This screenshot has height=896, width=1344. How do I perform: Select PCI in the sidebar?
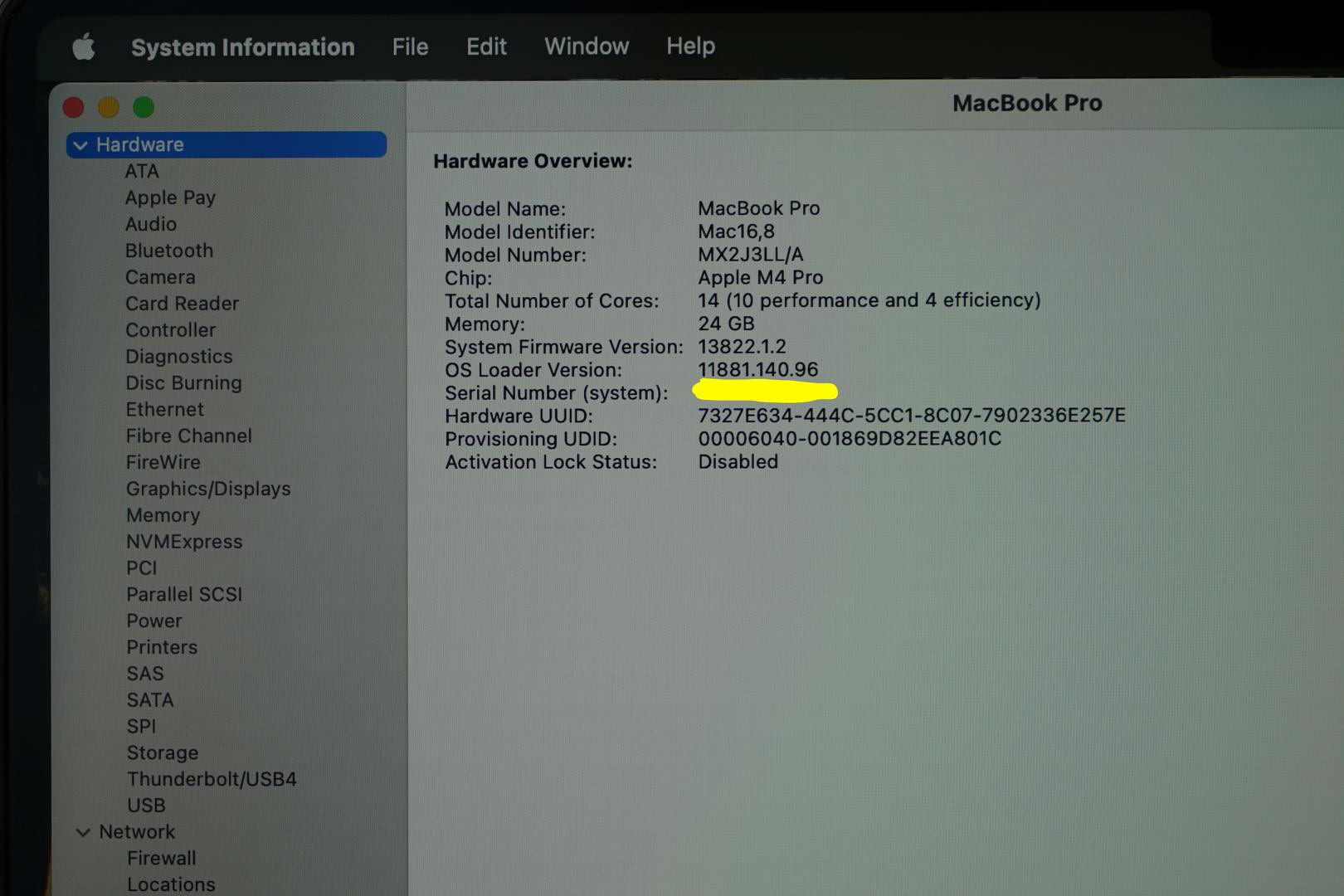(x=142, y=568)
